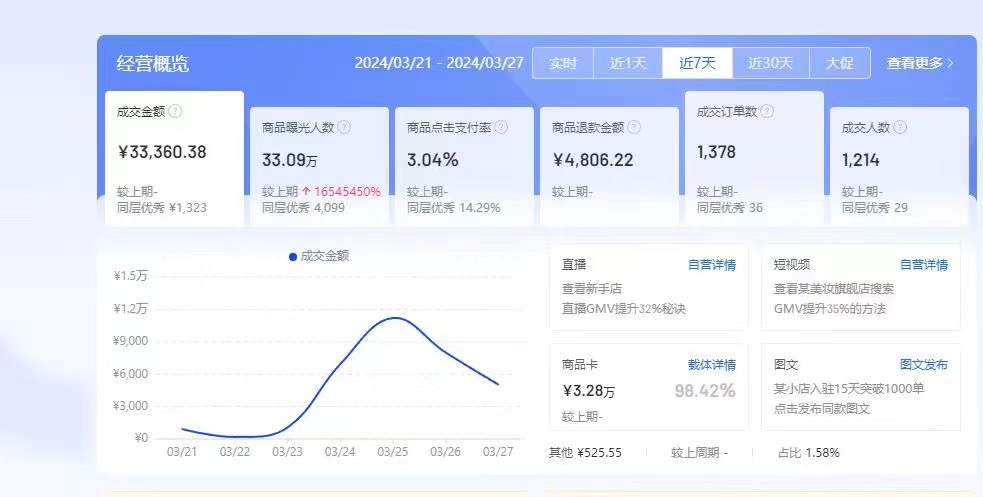The height and width of the screenshot is (497, 983).
Task: Click the 03/23 x-axis label
Action: [287, 451]
